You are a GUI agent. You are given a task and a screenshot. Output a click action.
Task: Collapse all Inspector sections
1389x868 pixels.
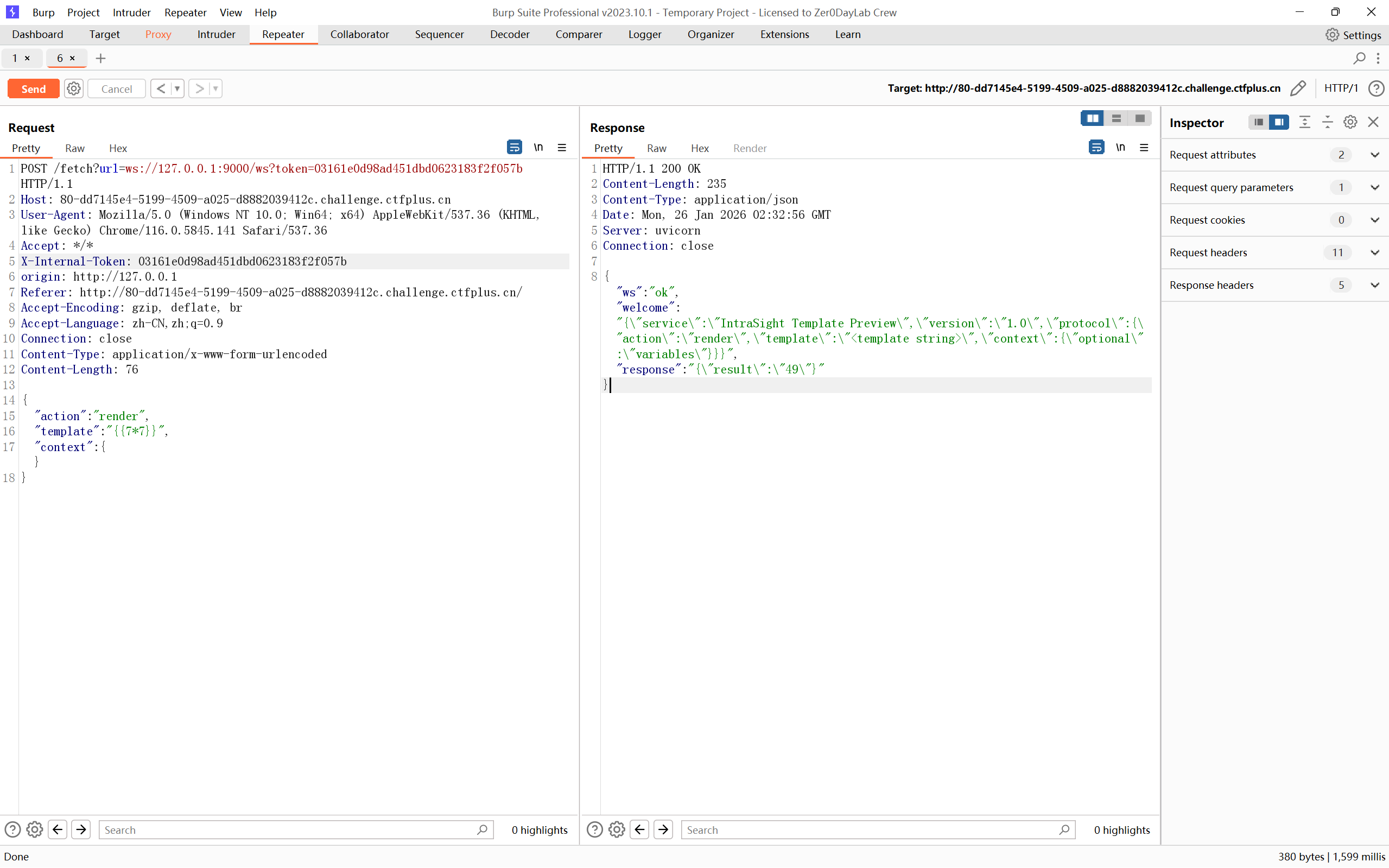coord(1328,122)
